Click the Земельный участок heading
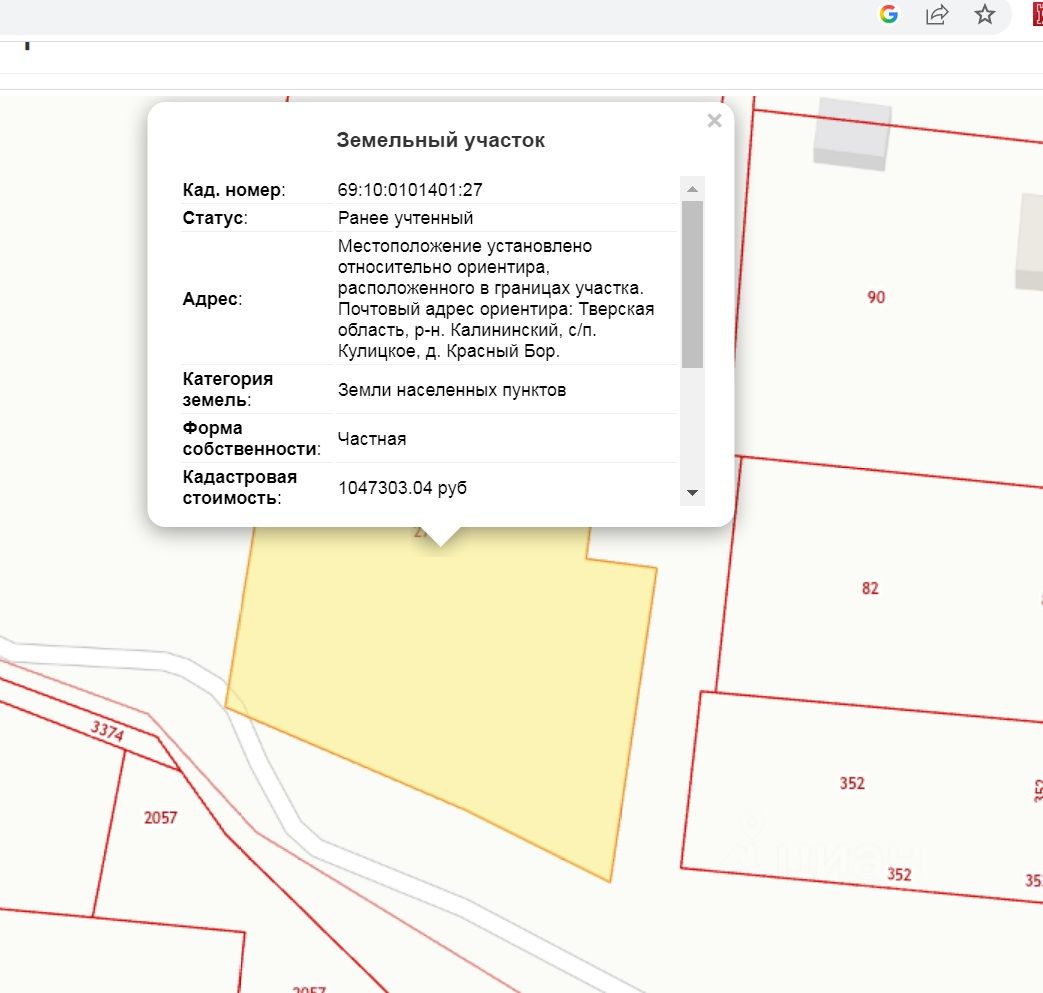The height and width of the screenshot is (993, 1043). [x=440, y=140]
